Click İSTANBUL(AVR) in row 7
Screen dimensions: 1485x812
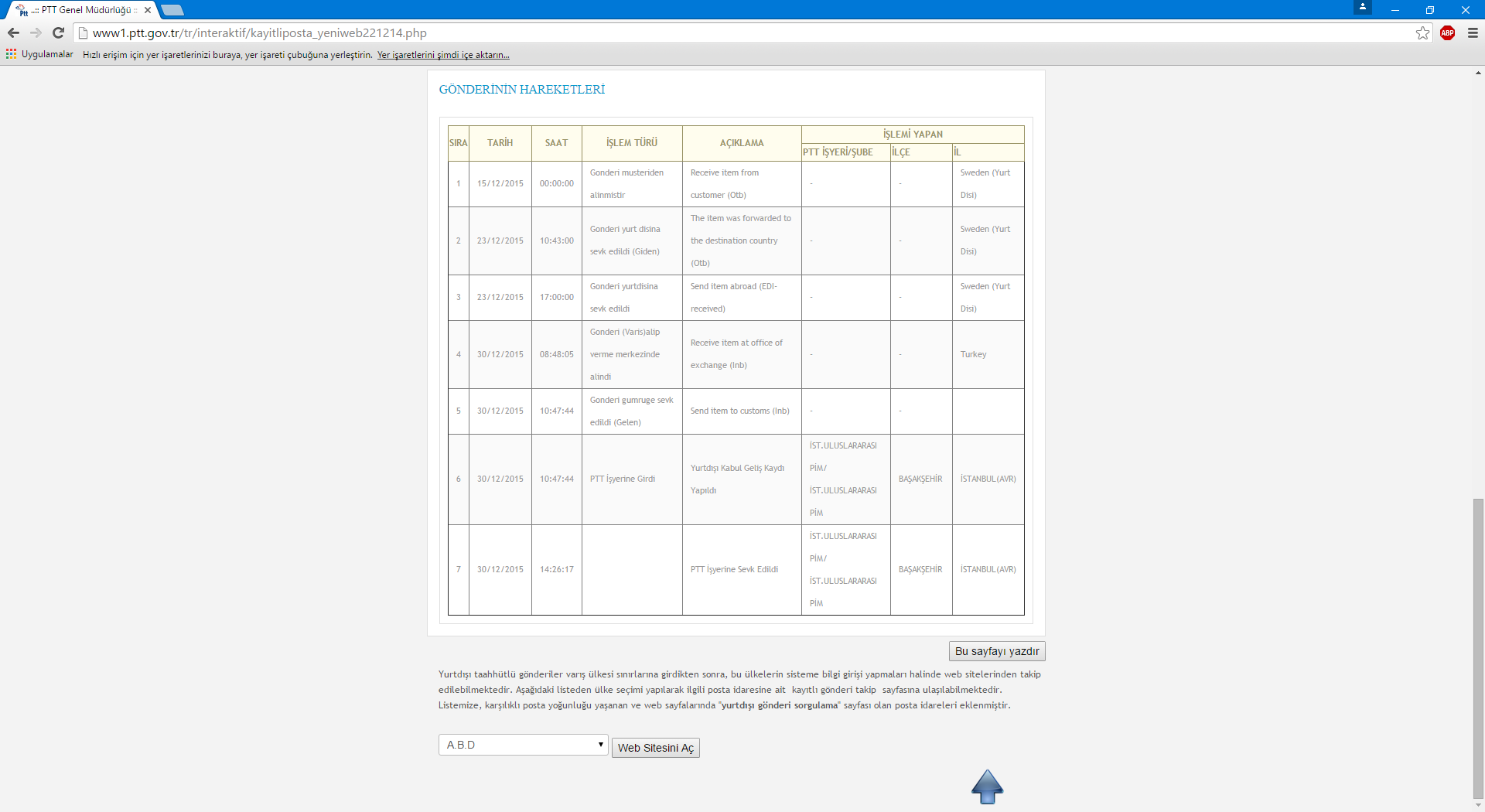click(988, 570)
